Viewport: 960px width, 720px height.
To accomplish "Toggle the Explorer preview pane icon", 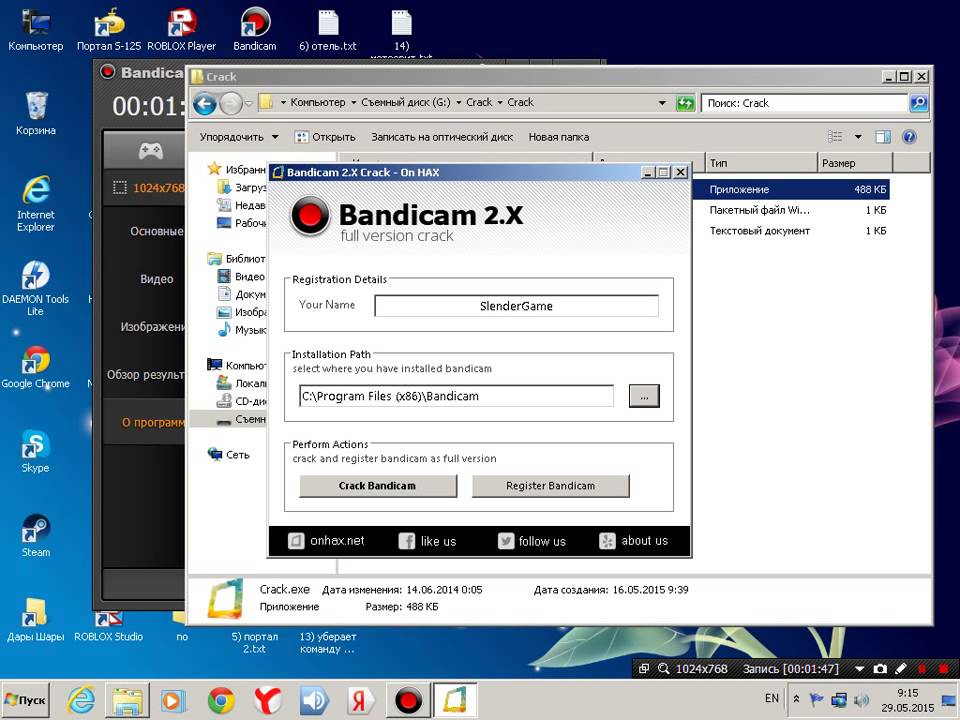I will (883, 137).
